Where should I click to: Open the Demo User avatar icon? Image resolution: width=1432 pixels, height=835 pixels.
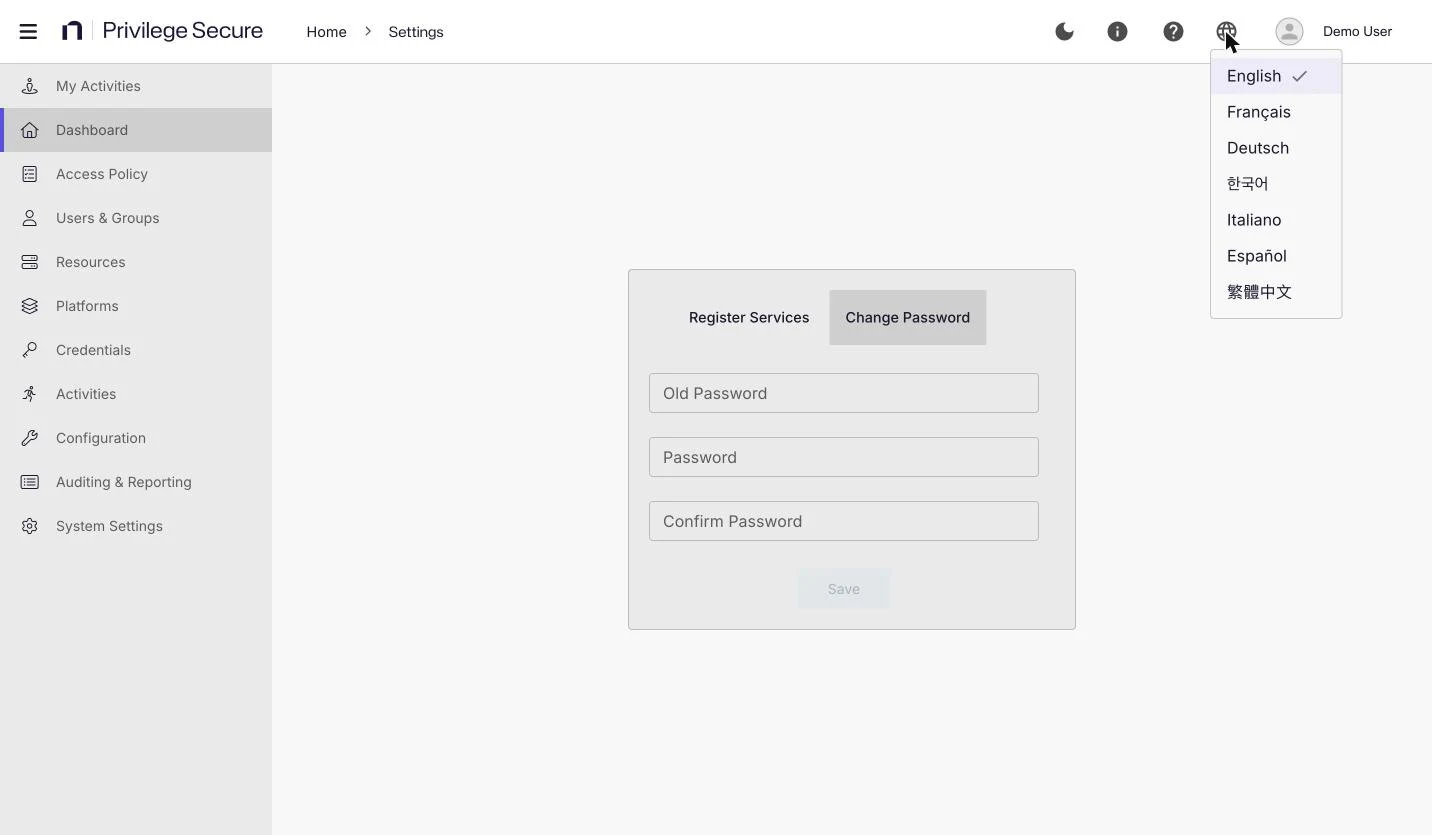click(1289, 31)
